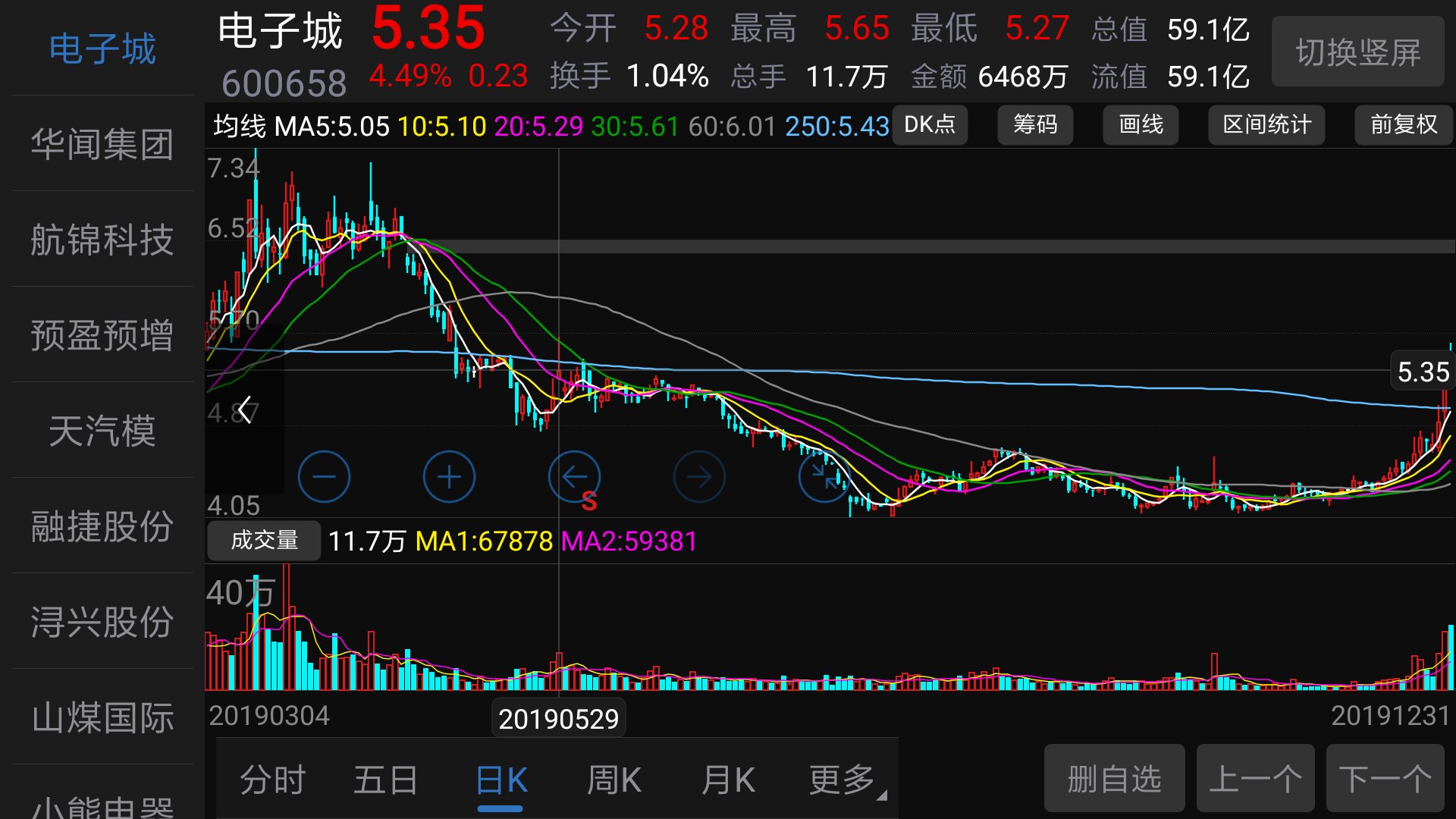Tap the gray 60:6.01 MA value

733,126
